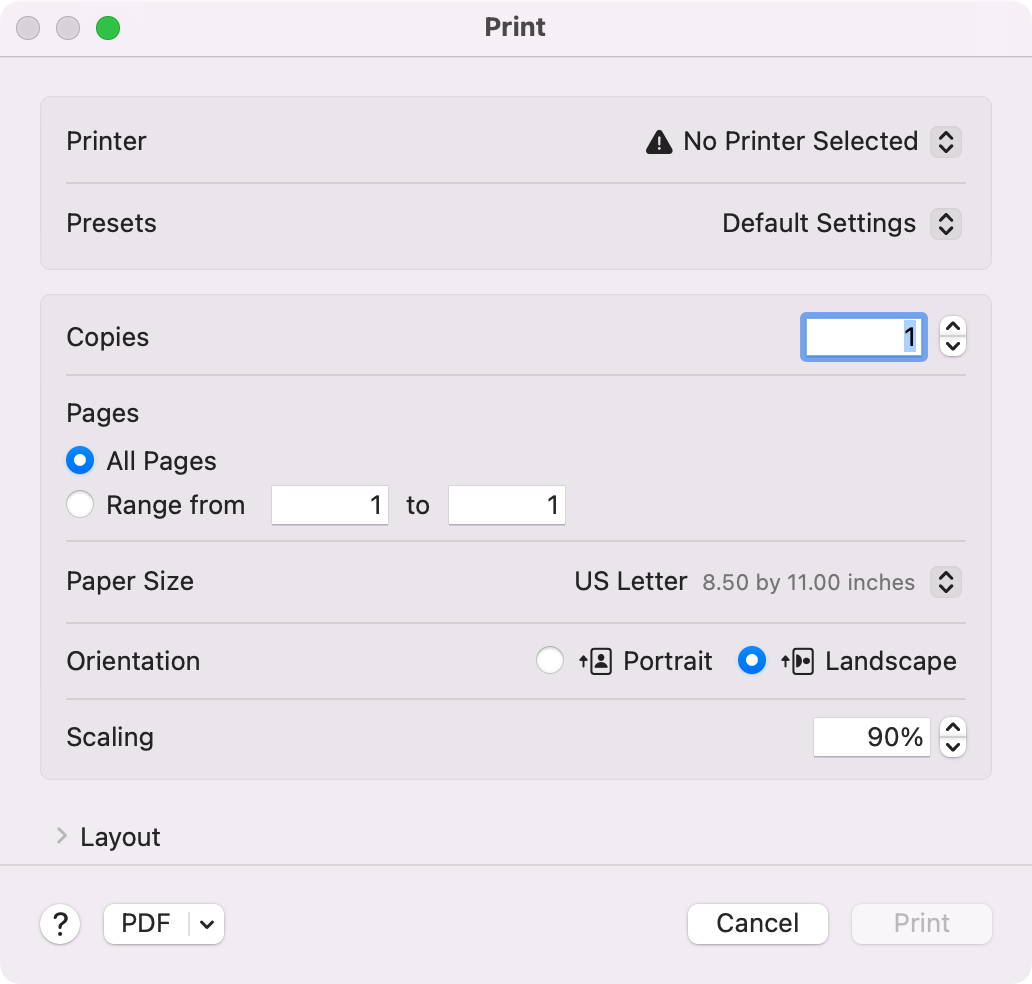Open the Printer selection dropdown
This screenshot has height=984, width=1032.
945,142
